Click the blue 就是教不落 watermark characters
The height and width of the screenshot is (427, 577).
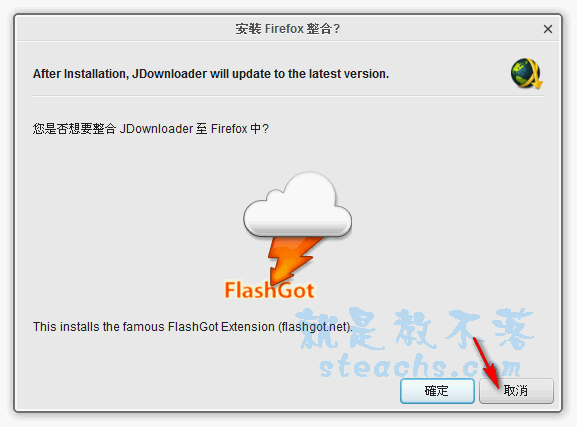point(416,328)
